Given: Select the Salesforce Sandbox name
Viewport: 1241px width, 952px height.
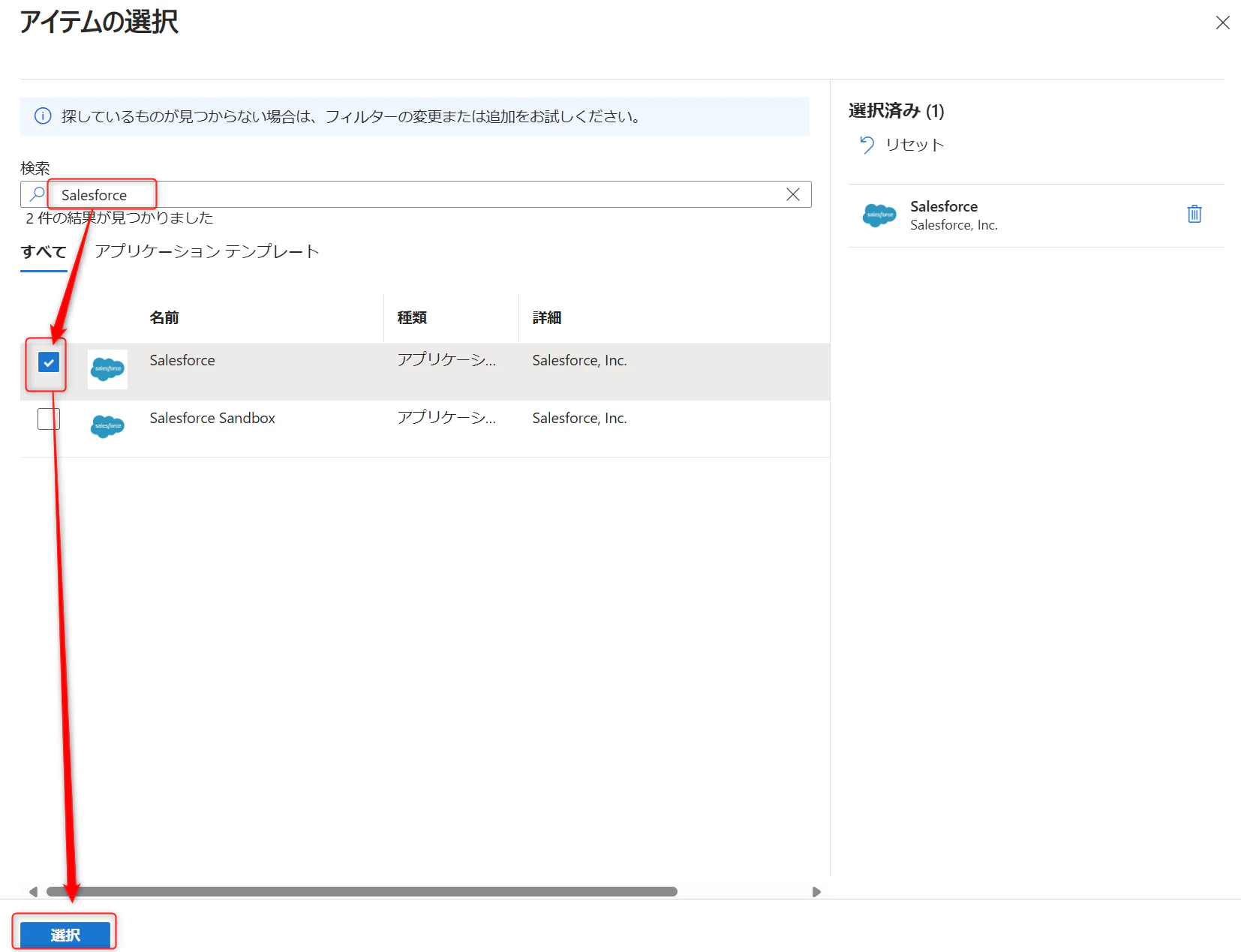Looking at the screenshot, I should [x=212, y=419].
